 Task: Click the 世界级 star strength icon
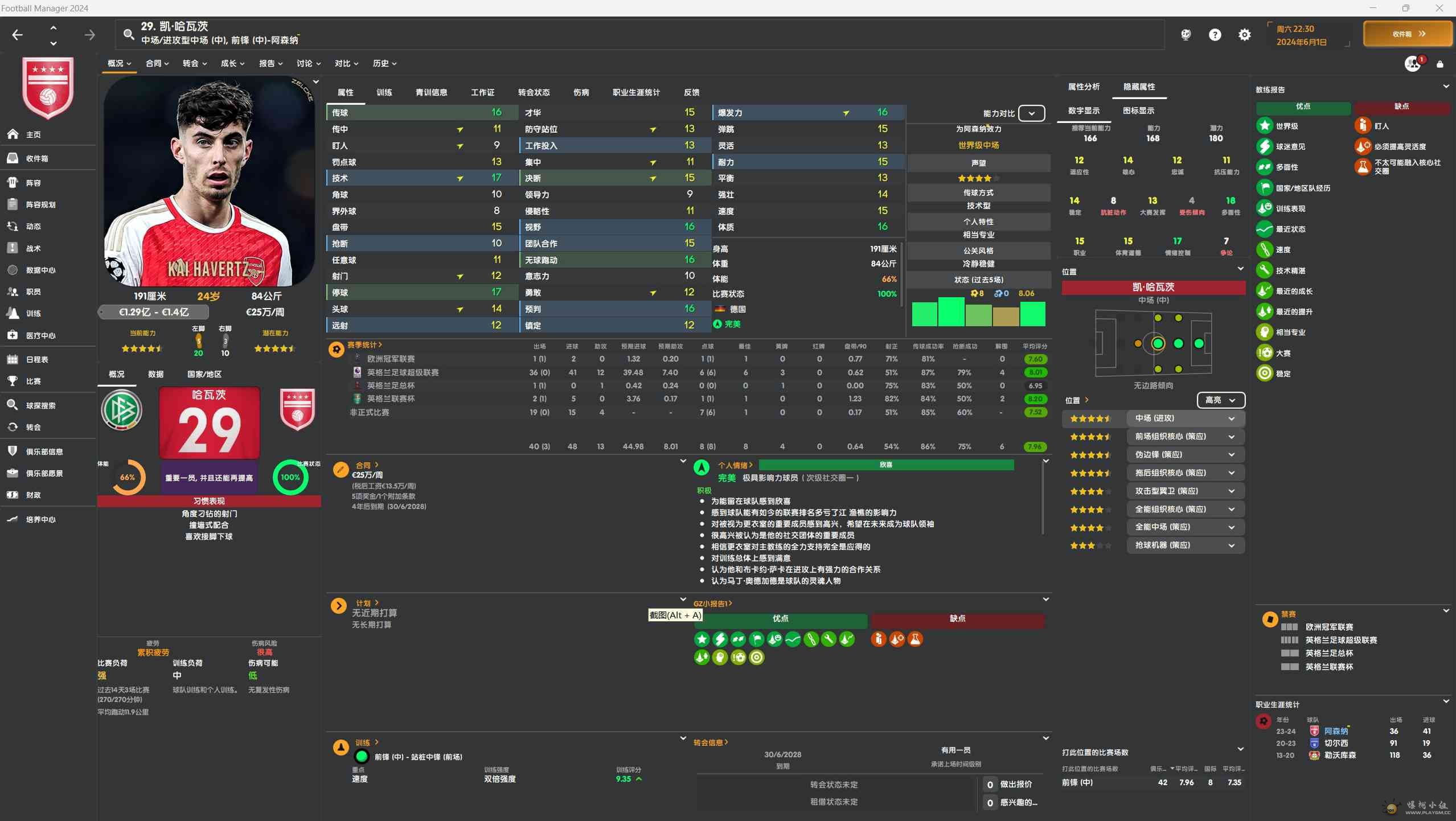pyautogui.click(x=1264, y=126)
